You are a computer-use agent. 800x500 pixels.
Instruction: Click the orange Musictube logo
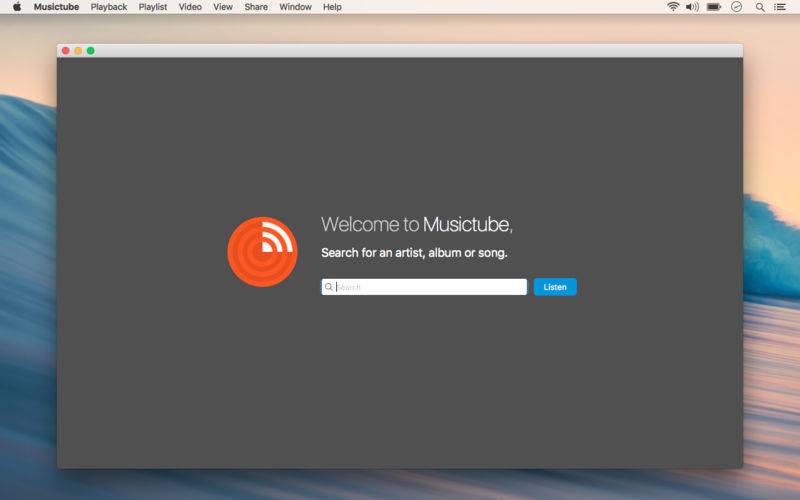coord(262,252)
